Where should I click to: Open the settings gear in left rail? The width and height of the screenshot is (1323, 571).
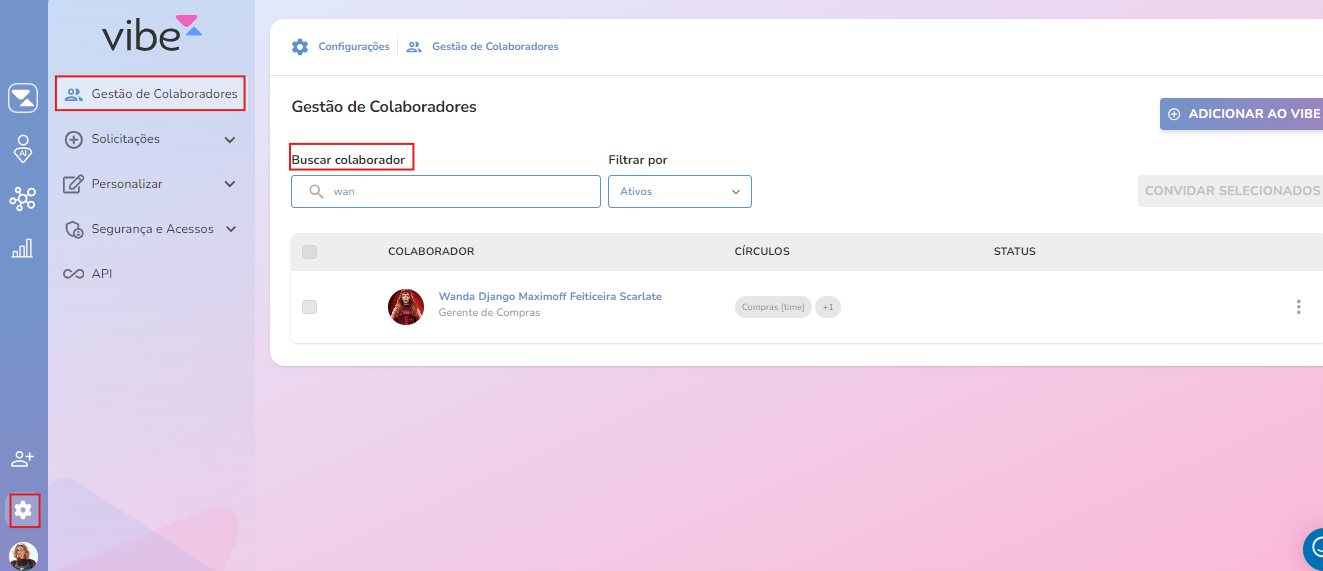click(23, 510)
